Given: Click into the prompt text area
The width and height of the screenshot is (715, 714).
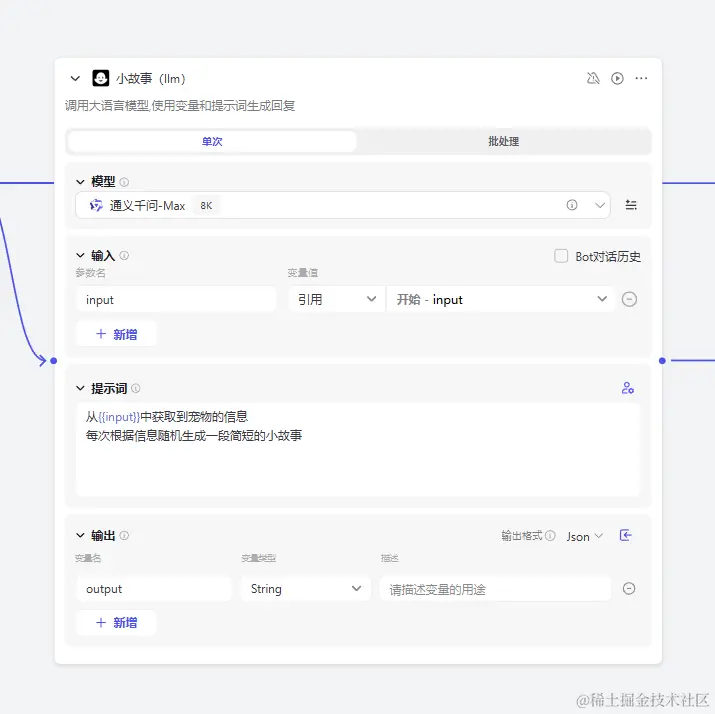Looking at the screenshot, I should coord(358,450).
